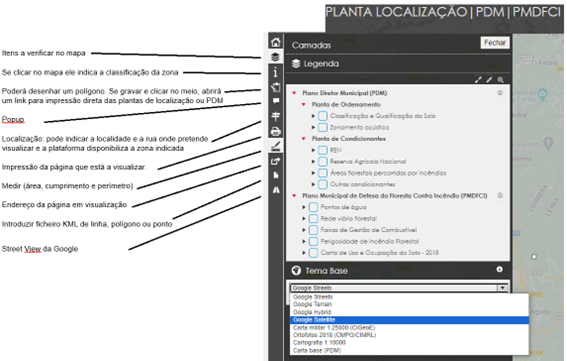
Task: Activate the draw polygon tool icon
Action: (276, 87)
